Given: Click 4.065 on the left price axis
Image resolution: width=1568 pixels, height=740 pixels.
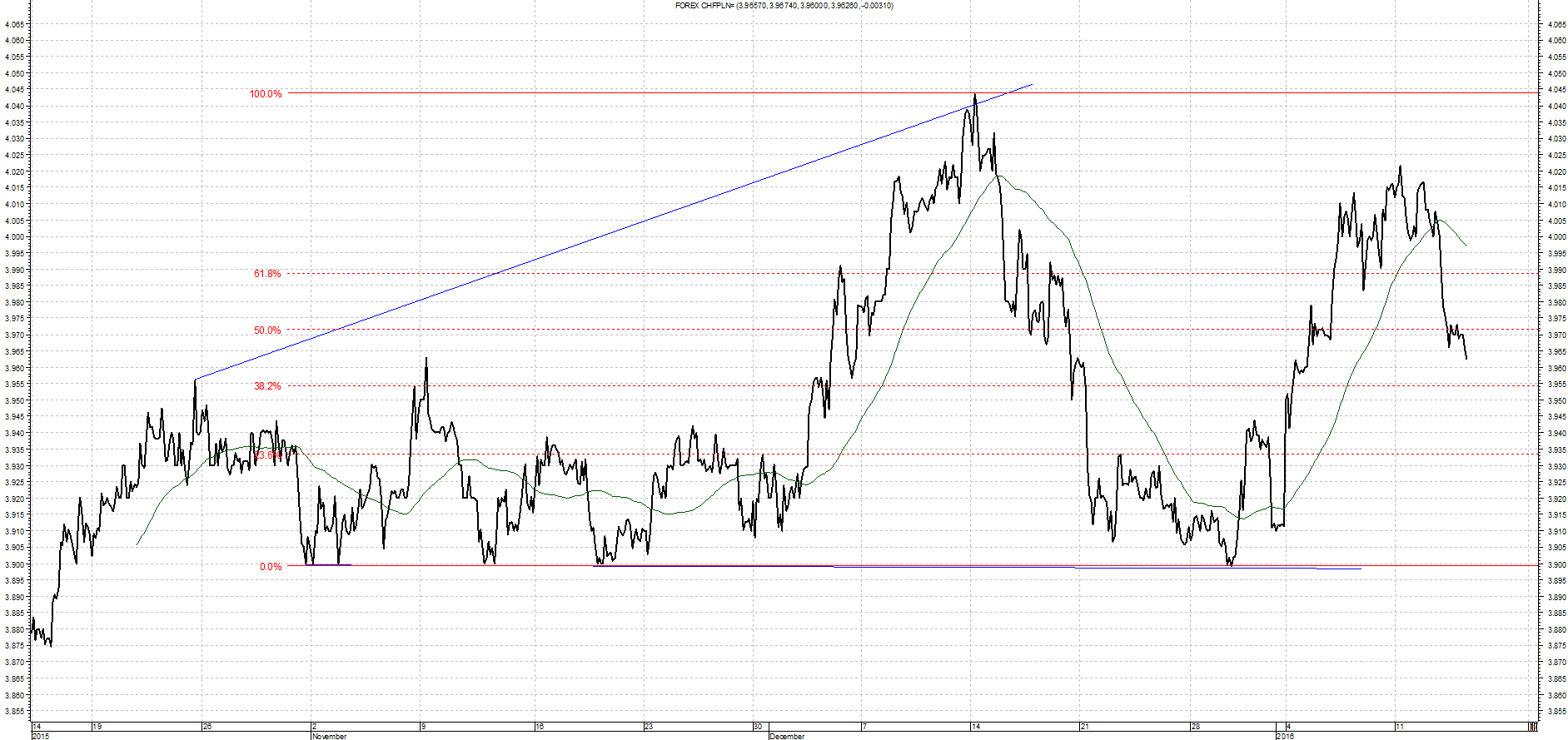Looking at the screenshot, I should 15,25.
